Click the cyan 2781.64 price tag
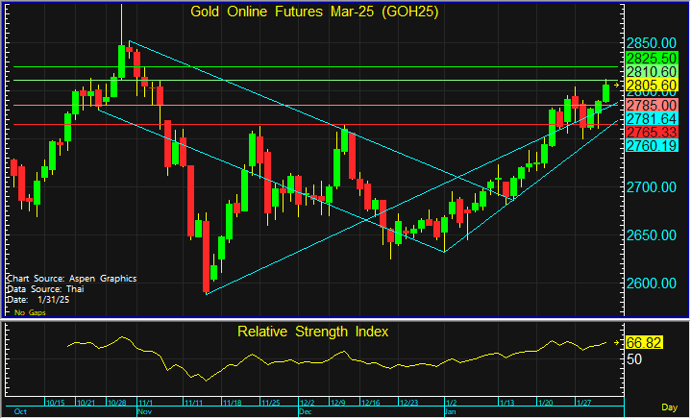 tap(652, 119)
